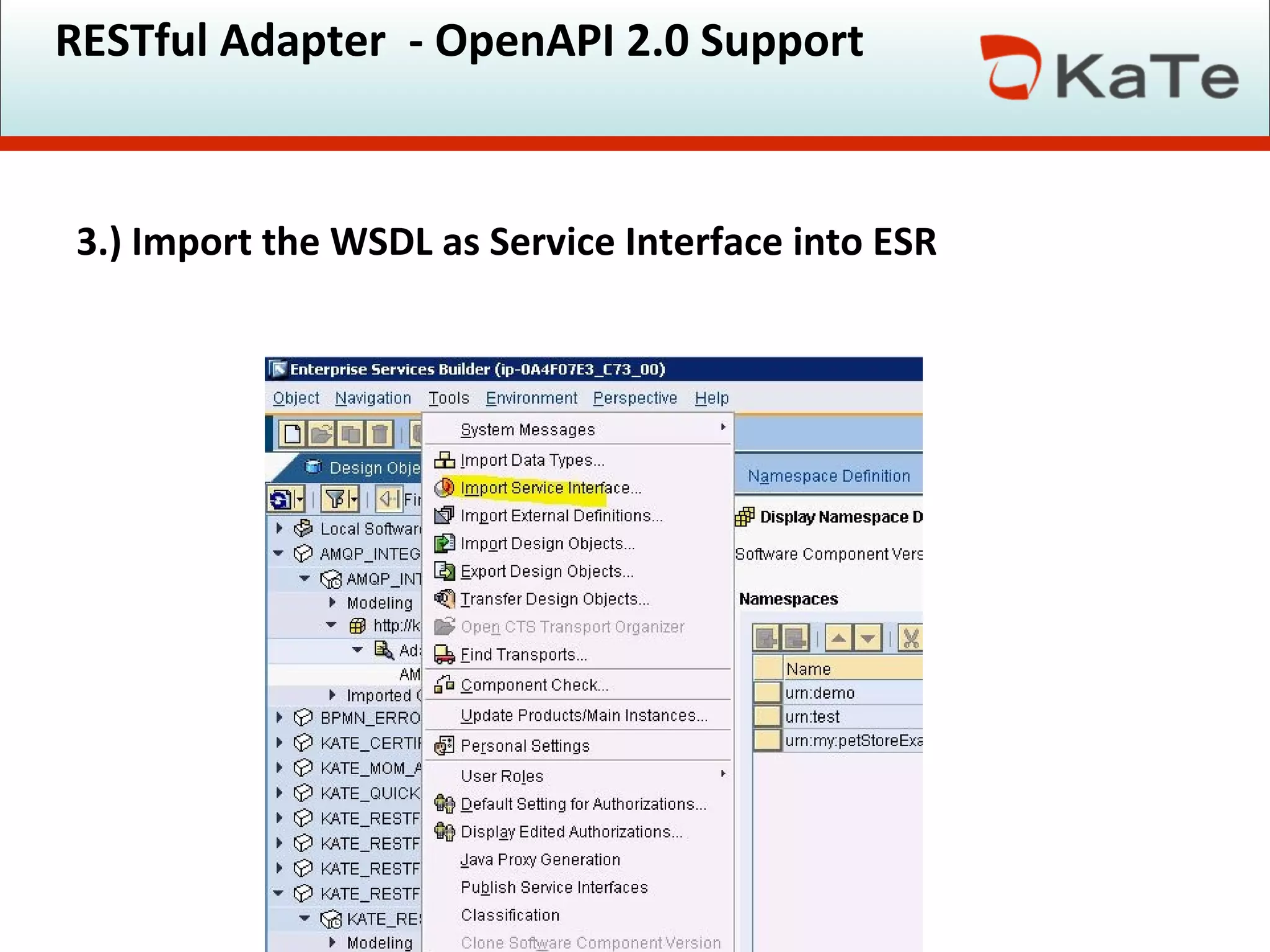Open the Refresh icon dropdown arrow
Screen dimensions: 1270x952
[300, 499]
